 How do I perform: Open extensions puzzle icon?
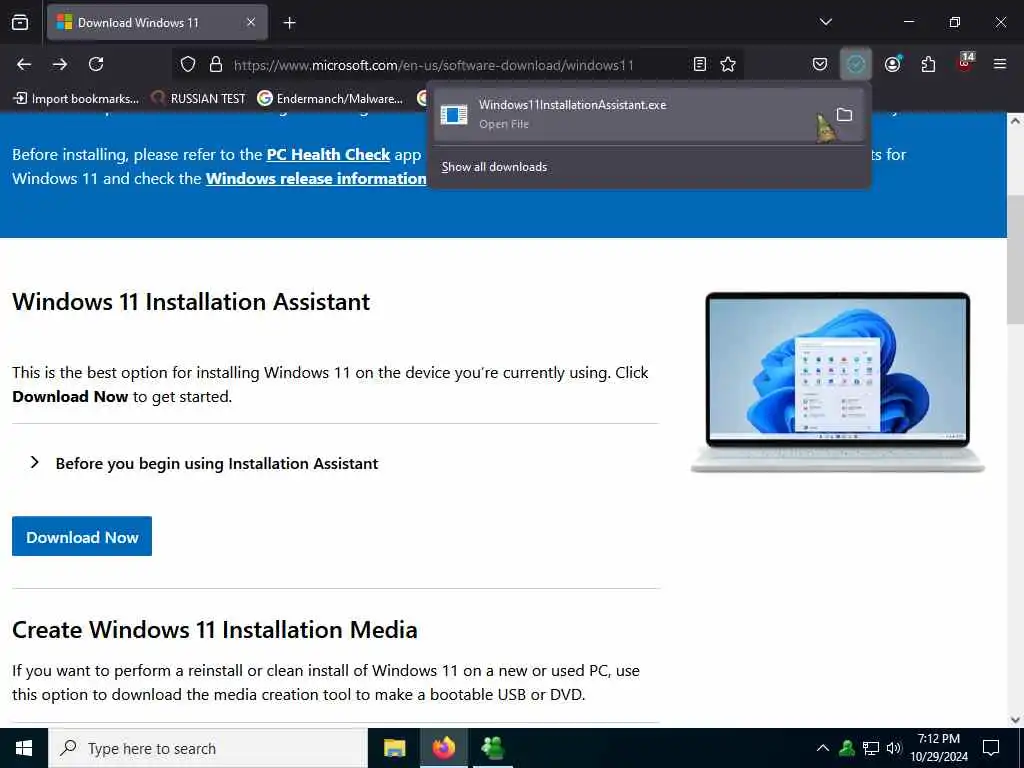(928, 64)
